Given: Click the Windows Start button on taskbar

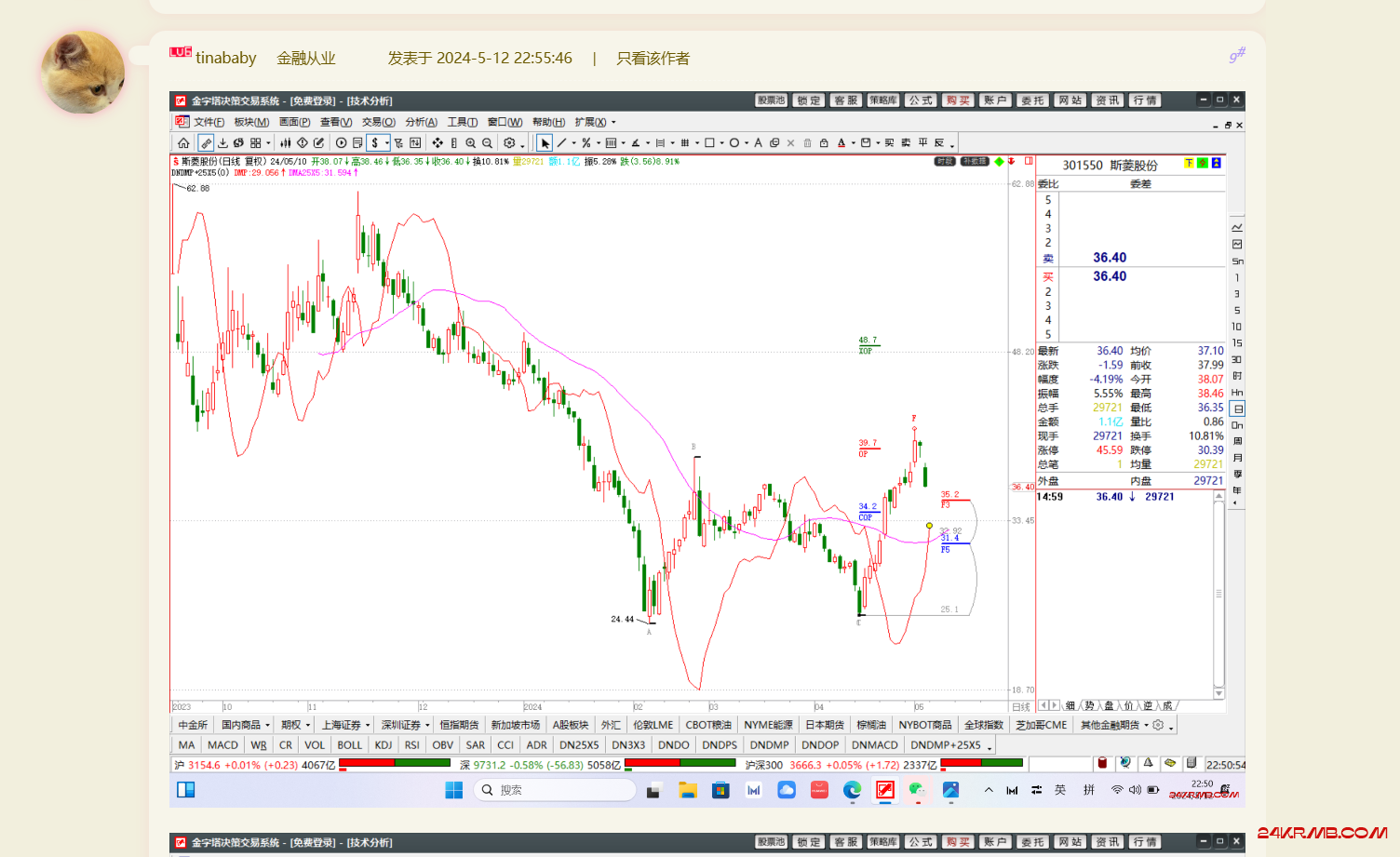Looking at the screenshot, I should point(453,790).
